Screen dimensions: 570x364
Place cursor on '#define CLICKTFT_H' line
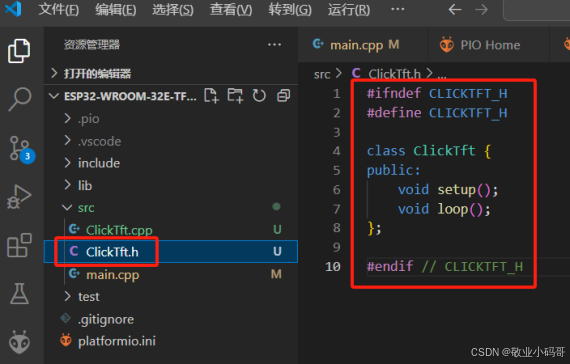point(437,113)
